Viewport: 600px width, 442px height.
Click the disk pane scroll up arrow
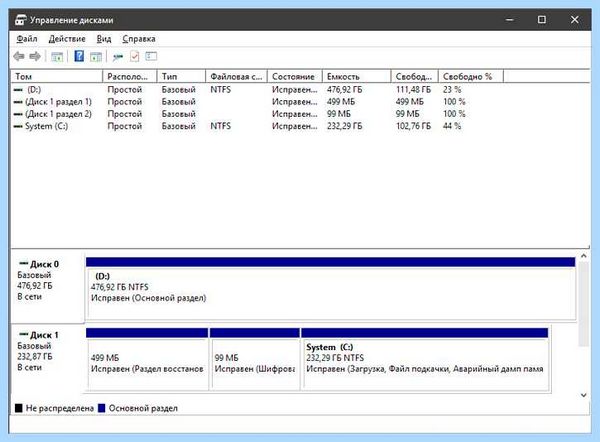click(584, 256)
